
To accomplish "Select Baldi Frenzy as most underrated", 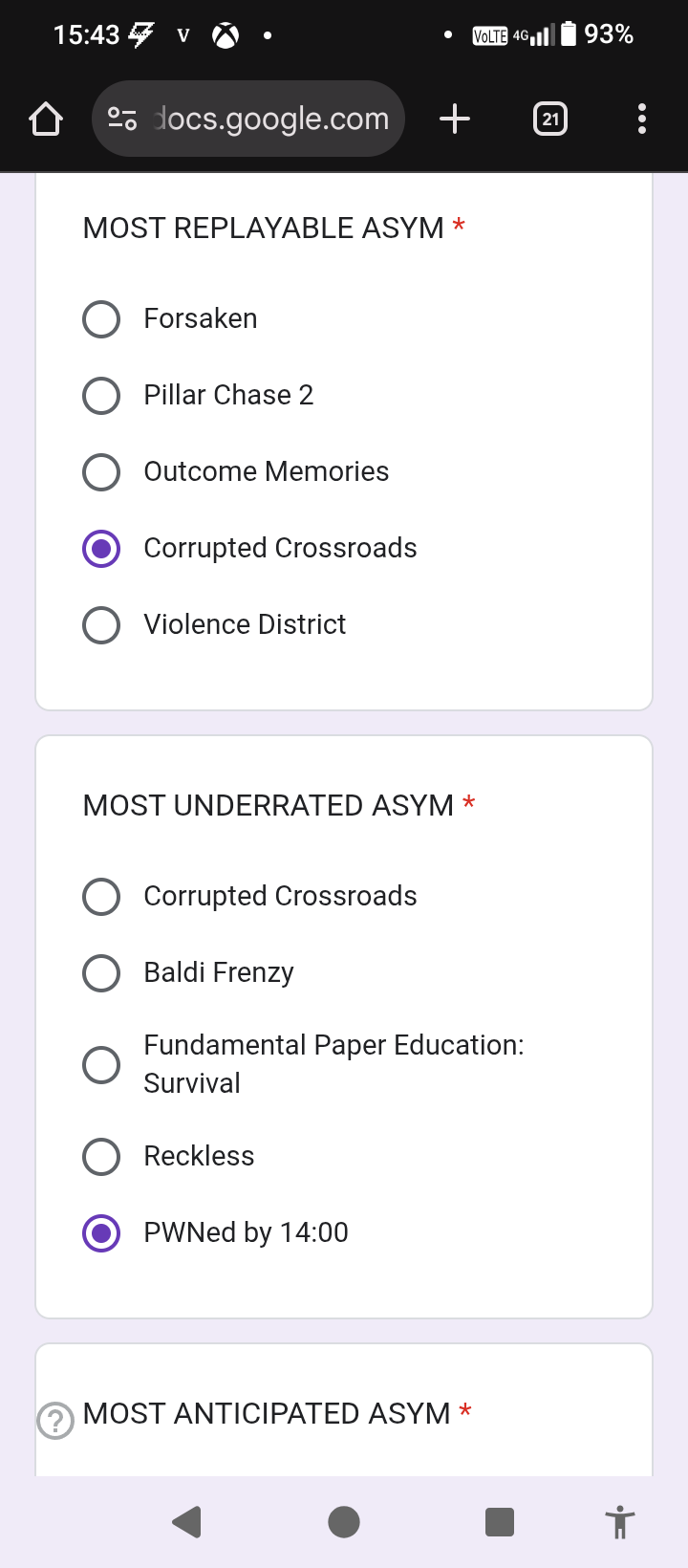I will pyautogui.click(x=101, y=973).
